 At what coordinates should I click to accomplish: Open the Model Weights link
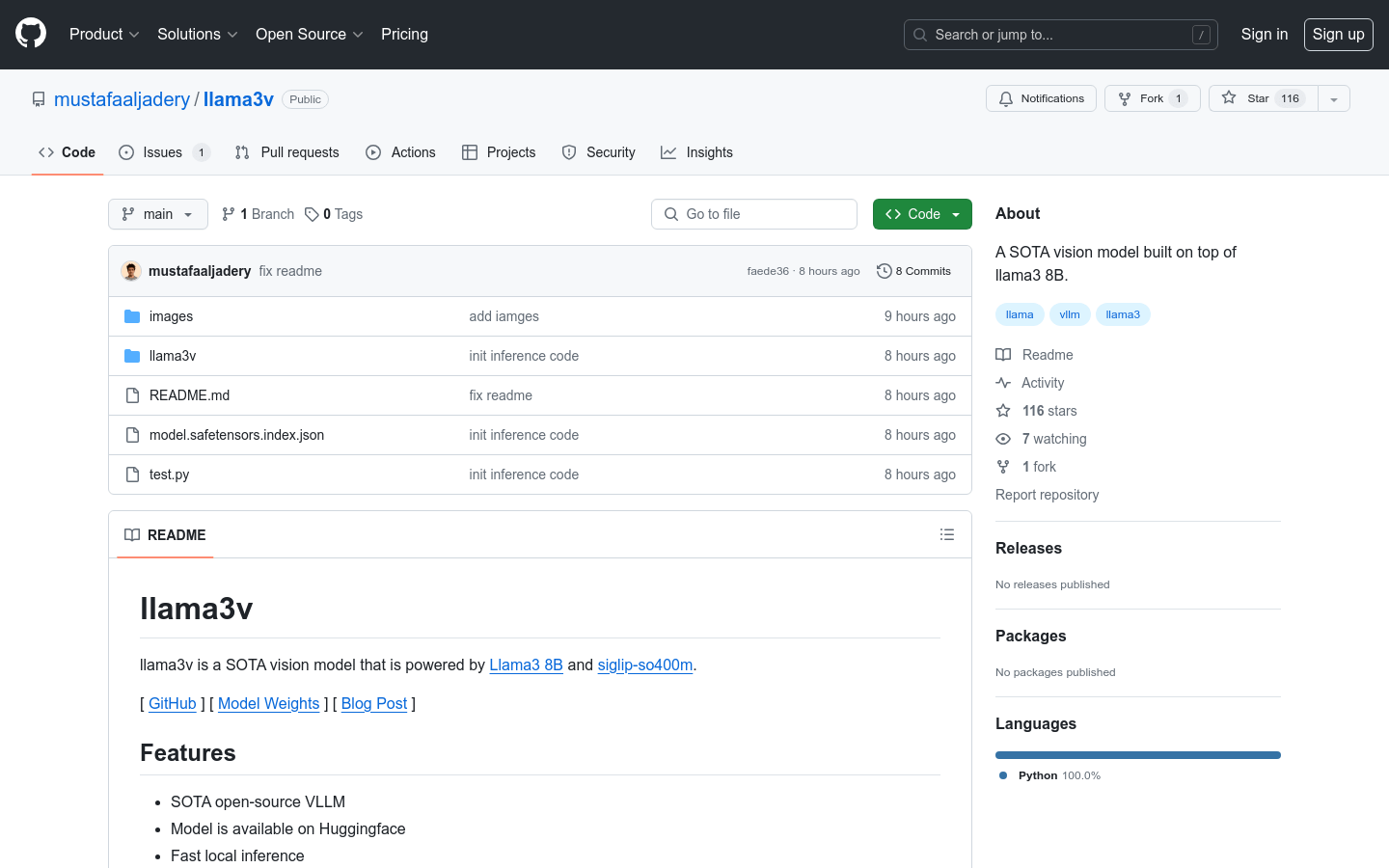pos(268,703)
